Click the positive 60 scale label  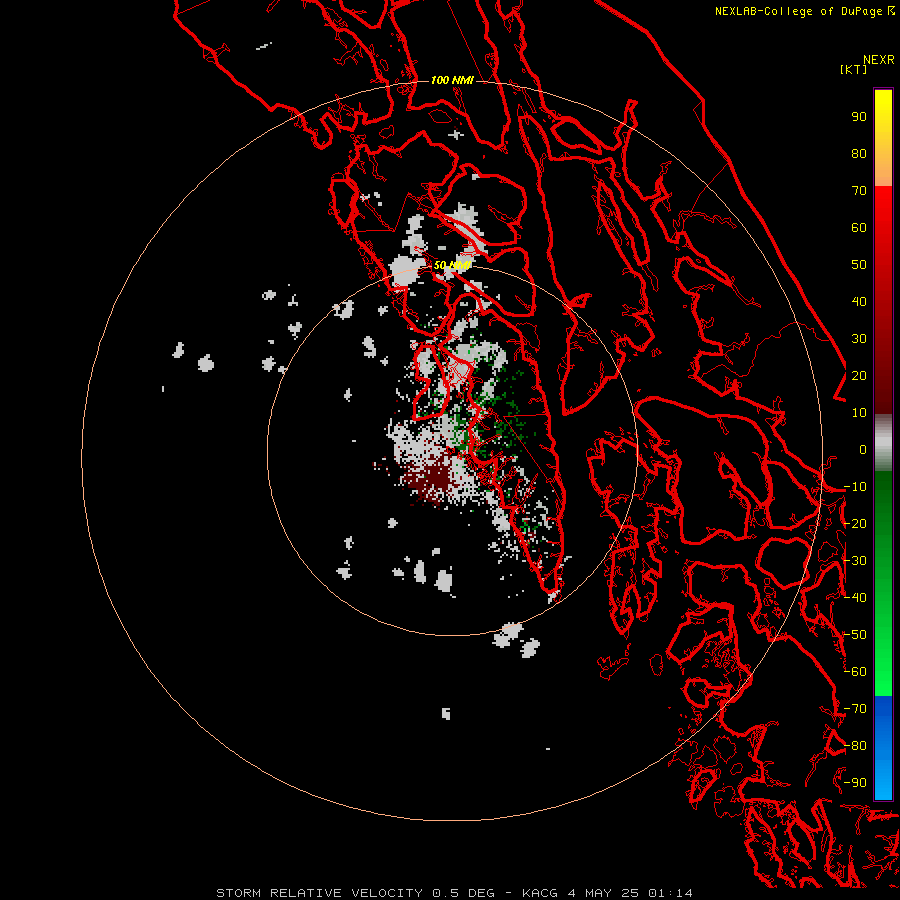coord(859,228)
